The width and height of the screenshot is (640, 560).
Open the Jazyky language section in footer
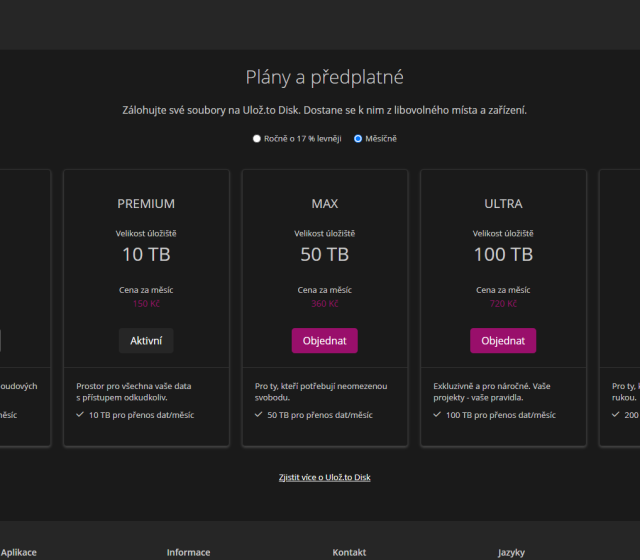511,552
